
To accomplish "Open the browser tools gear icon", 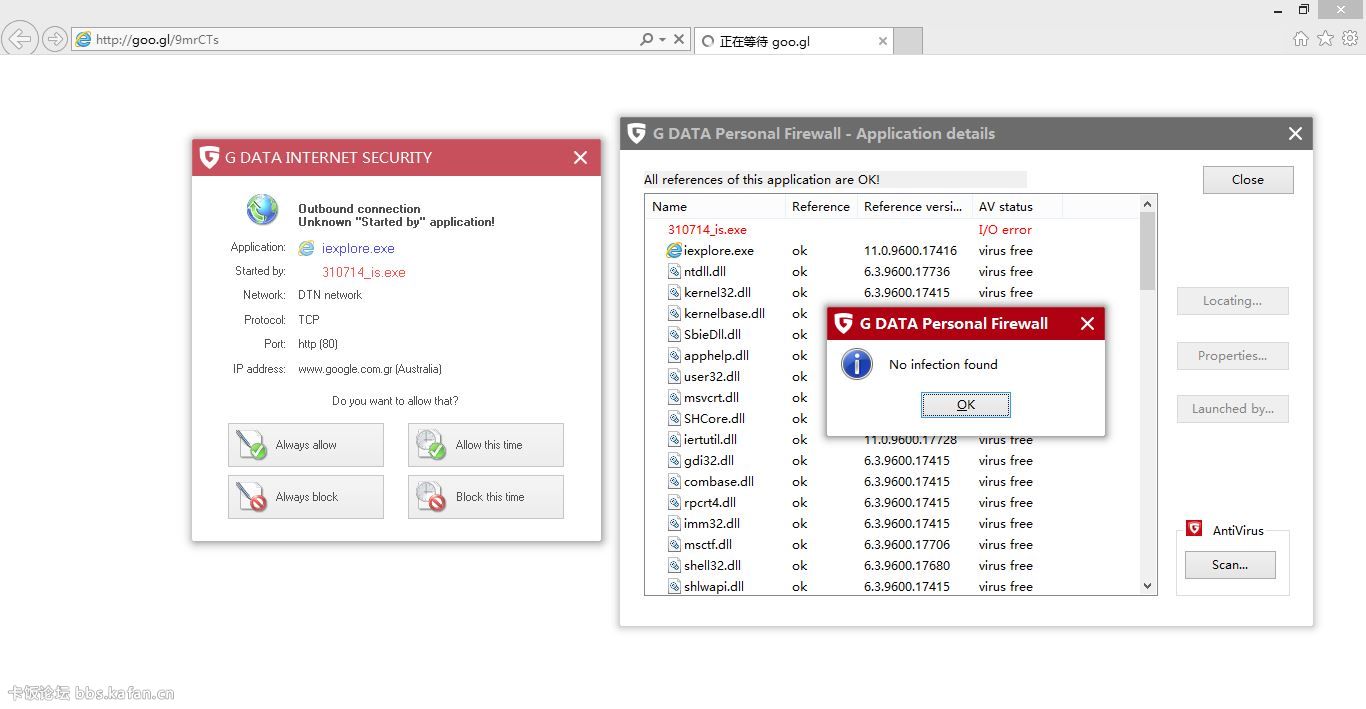I will [x=1350, y=38].
